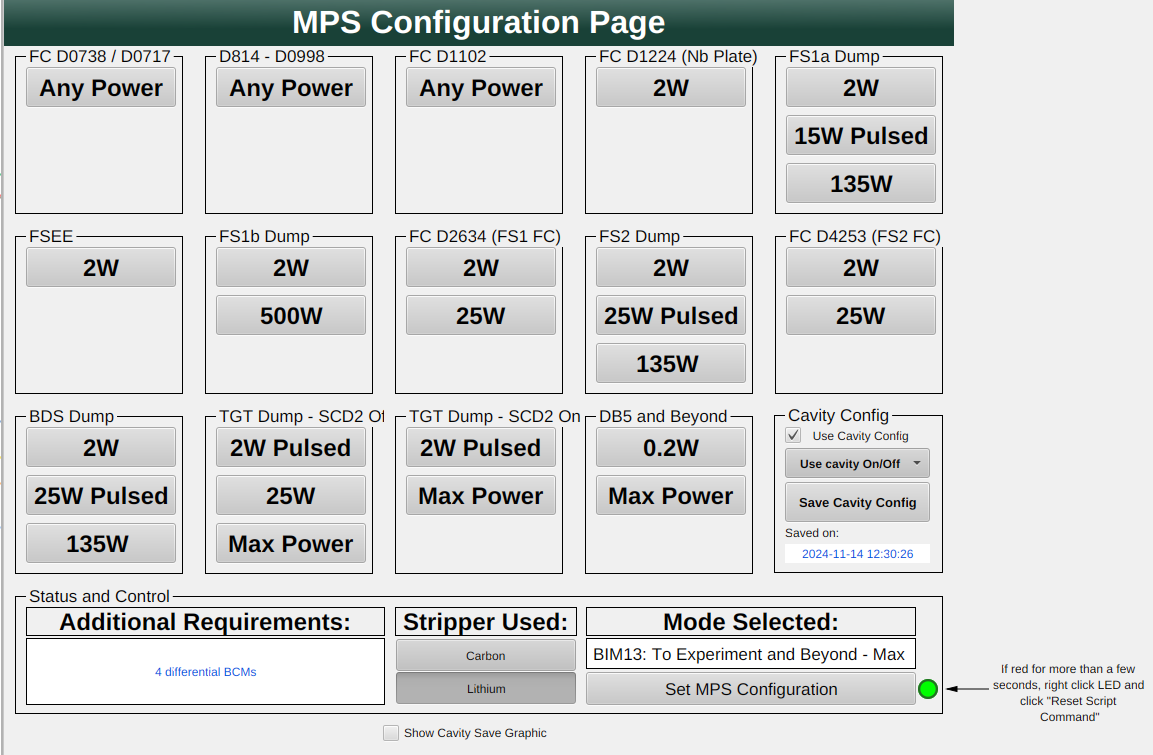Click 25W Pulsed in BDS Dump

click(x=100, y=496)
